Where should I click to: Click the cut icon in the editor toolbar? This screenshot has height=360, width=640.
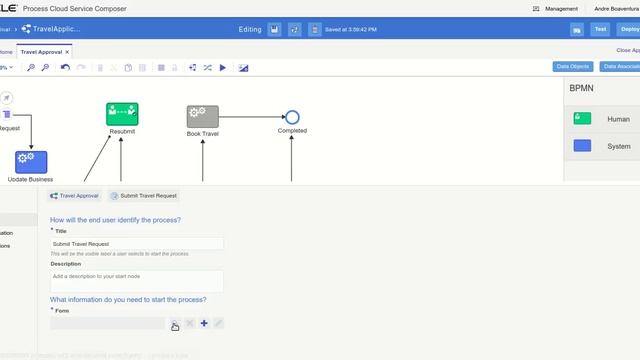[114, 68]
